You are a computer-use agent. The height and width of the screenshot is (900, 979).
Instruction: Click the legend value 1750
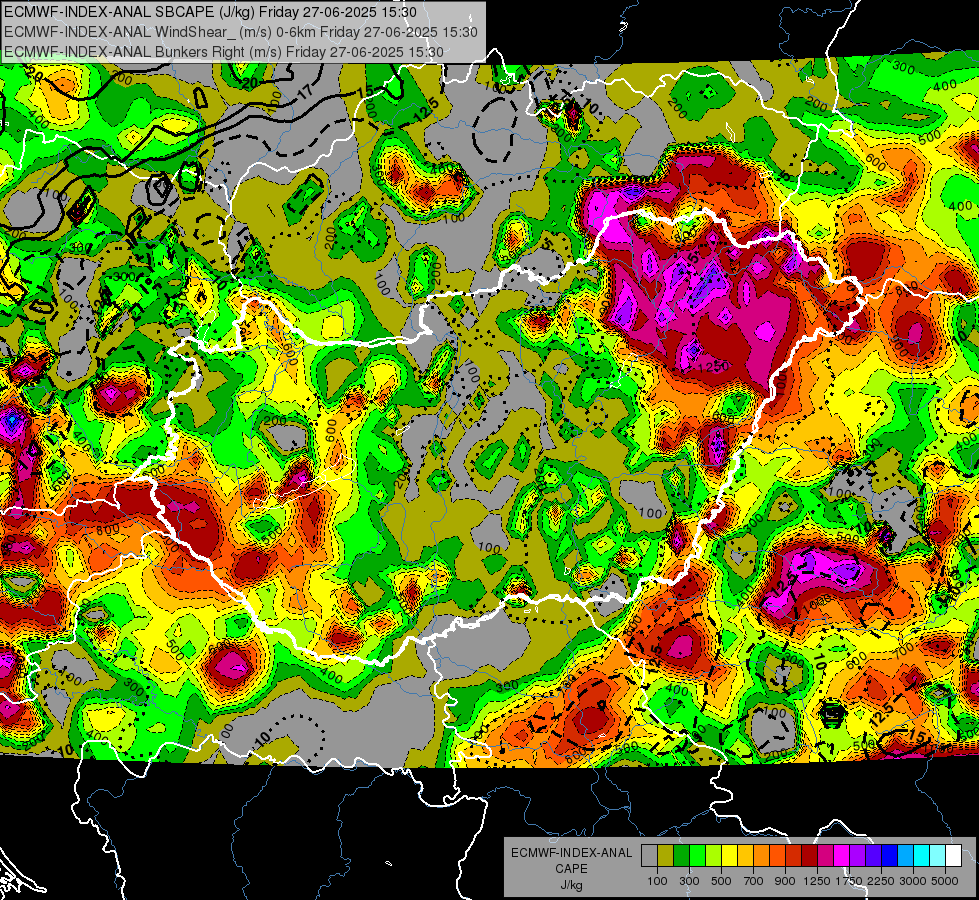[850, 881]
